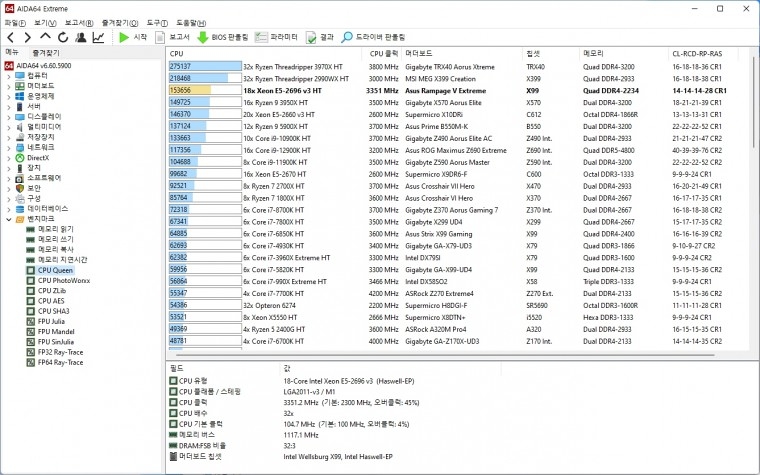Screen dimensions: 760x475
Task: Expand the 디스플레이 tree node
Action: 9,117
